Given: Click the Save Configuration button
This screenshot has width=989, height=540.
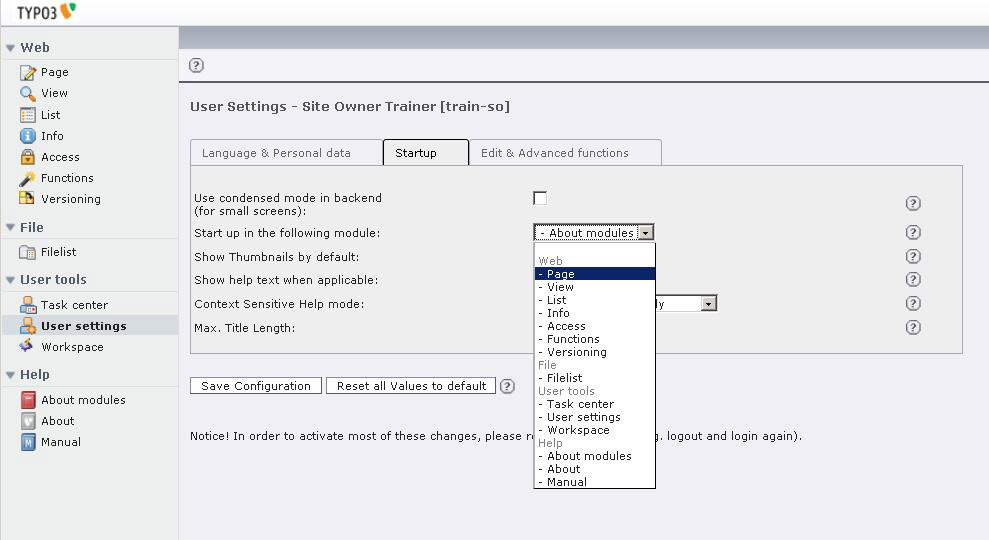Looking at the screenshot, I should click(256, 386).
